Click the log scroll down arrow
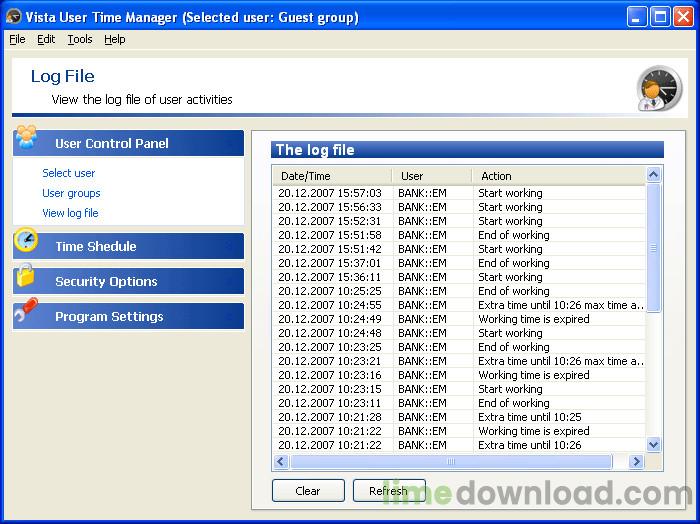Image resolution: width=700 pixels, height=524 pixels. [654, 445]
